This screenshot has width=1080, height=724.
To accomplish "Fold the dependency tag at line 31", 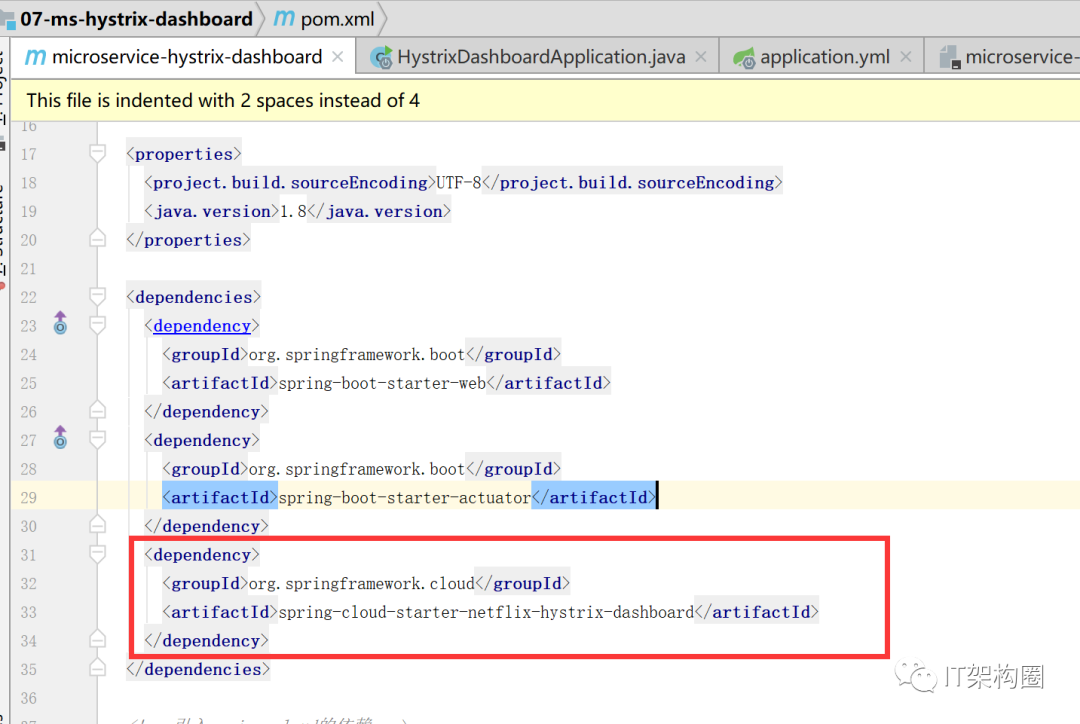I will click(97, 555).
